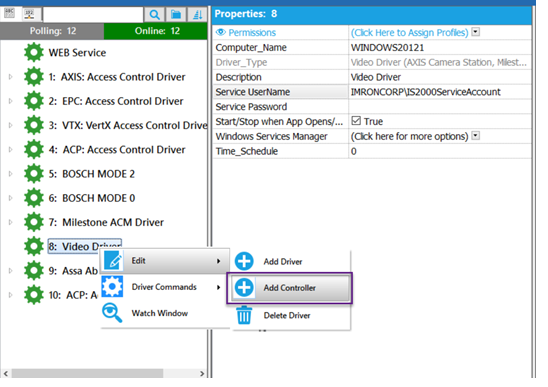Click the plus icon beside Add Driver
The height and width of the screenshot is (387, 548).
(x=244, y=261)
